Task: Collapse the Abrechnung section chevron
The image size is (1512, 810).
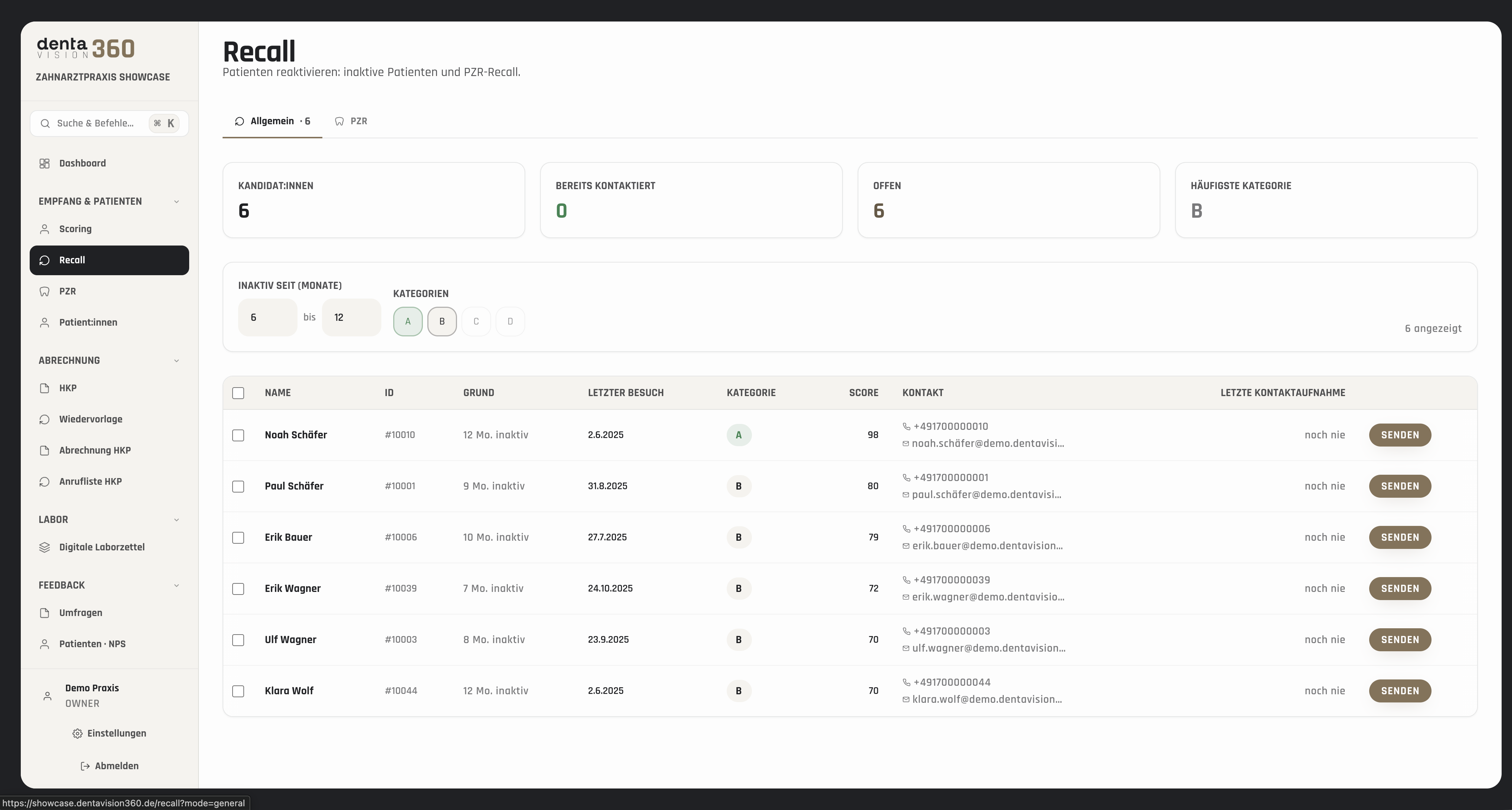Action: point(177,360)
